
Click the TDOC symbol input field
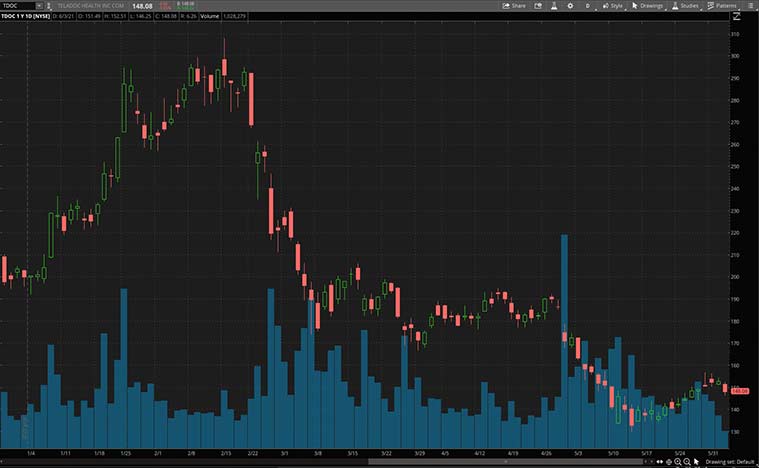[x=18, y=6]
